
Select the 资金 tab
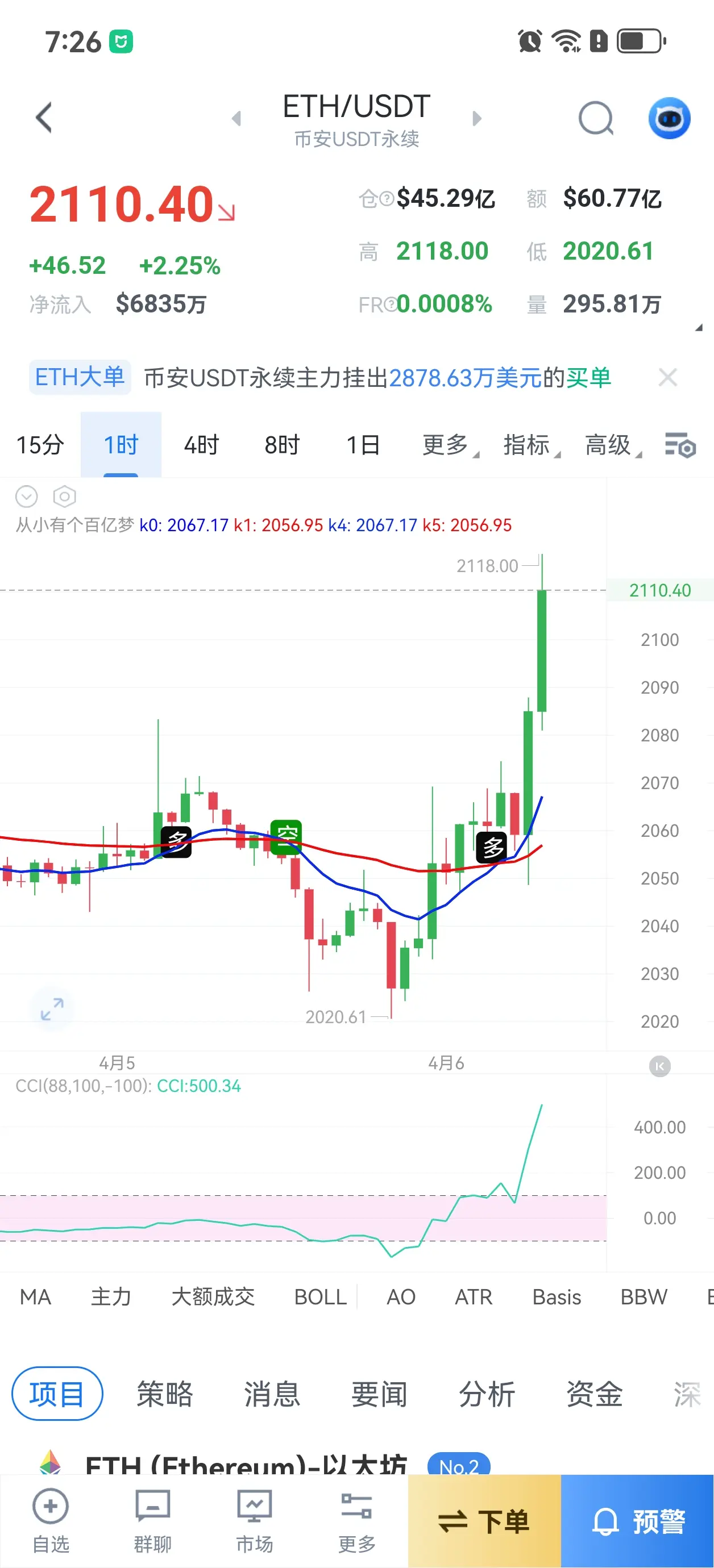(594, 1394)
